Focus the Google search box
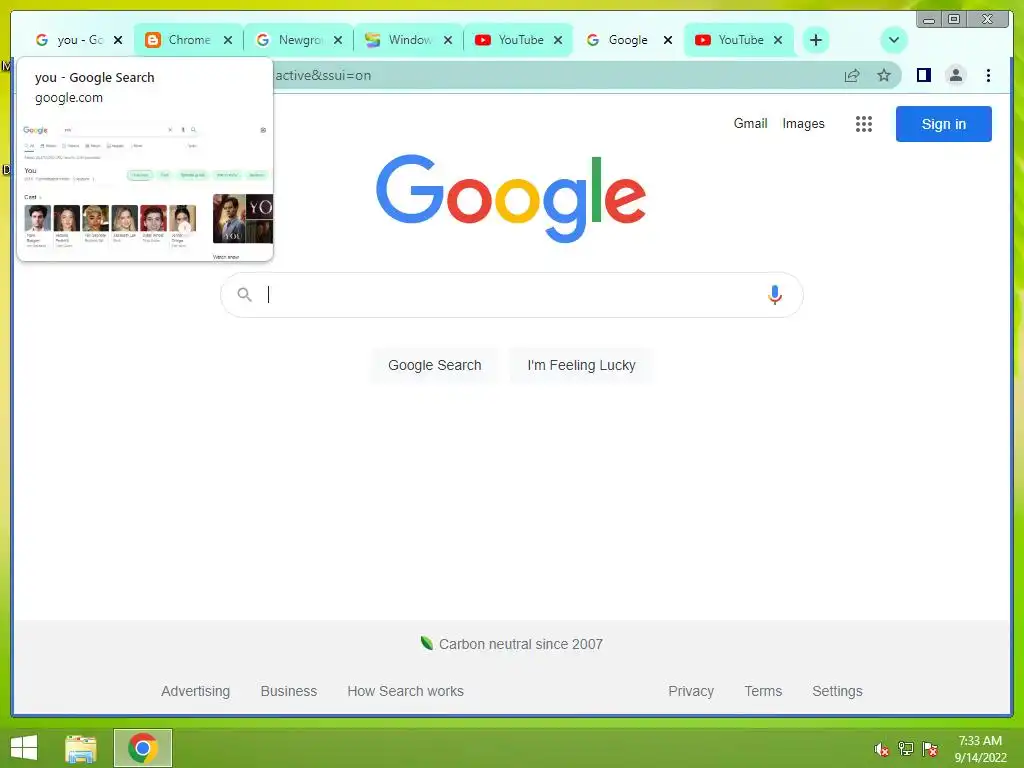 pyautogui.click(x=512, y=295)
